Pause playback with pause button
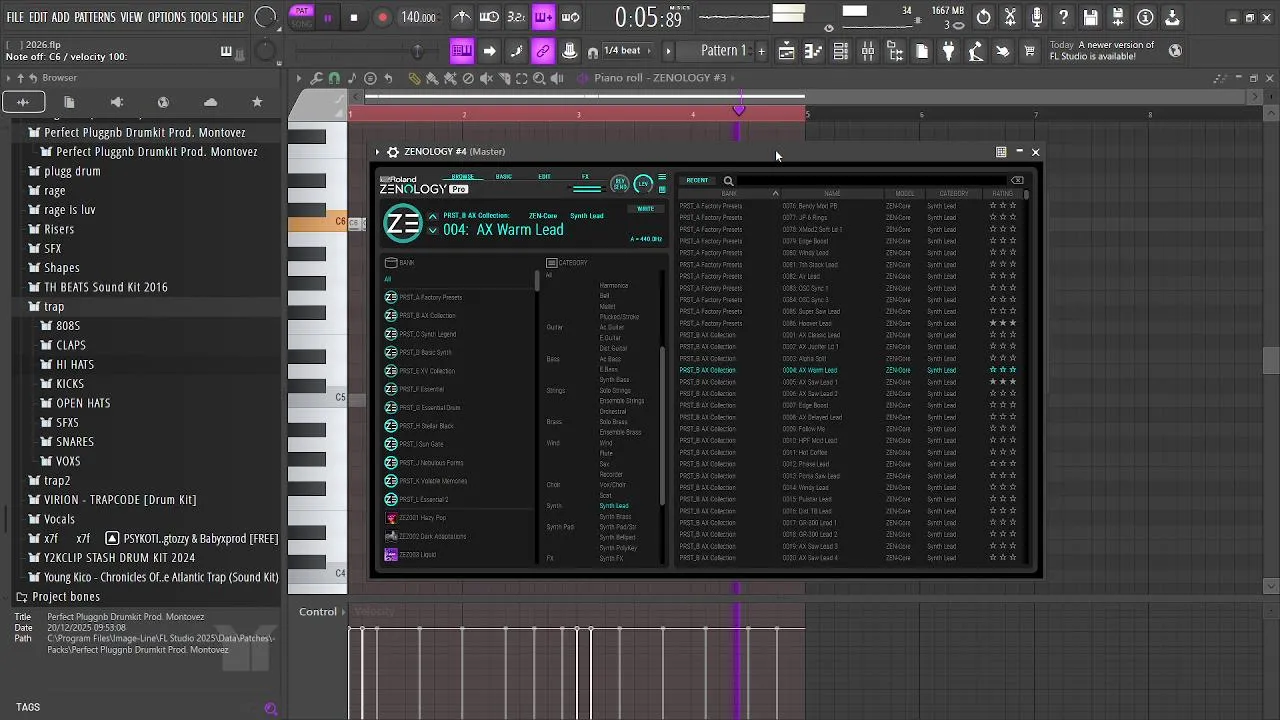Image resolution: width=1280 pixels, height=720 pixels. click(x=328, y=17)
